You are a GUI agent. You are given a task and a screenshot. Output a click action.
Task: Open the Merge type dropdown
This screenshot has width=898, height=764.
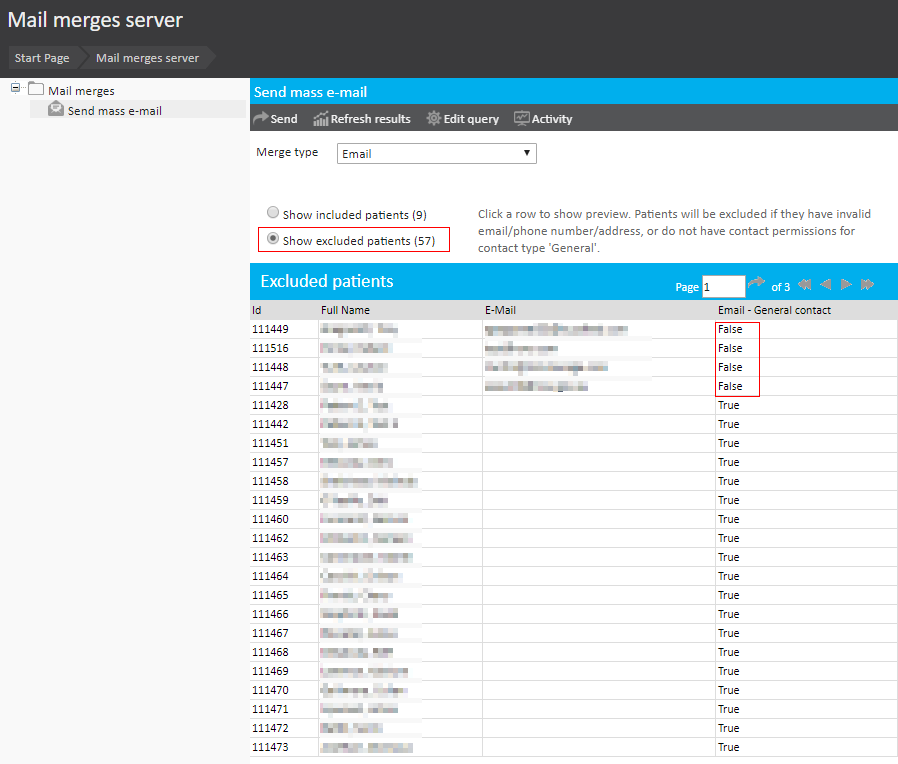[x=436, y=153]
